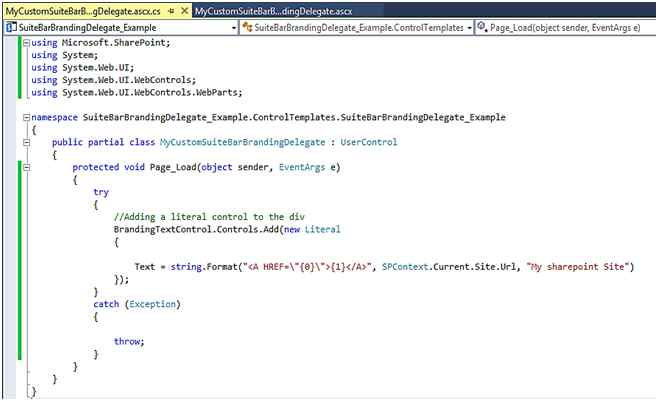The image size is (658, 401).
Task: Open the ControlTemplates class navigation dropdown
Action: (x=469, y=28)
